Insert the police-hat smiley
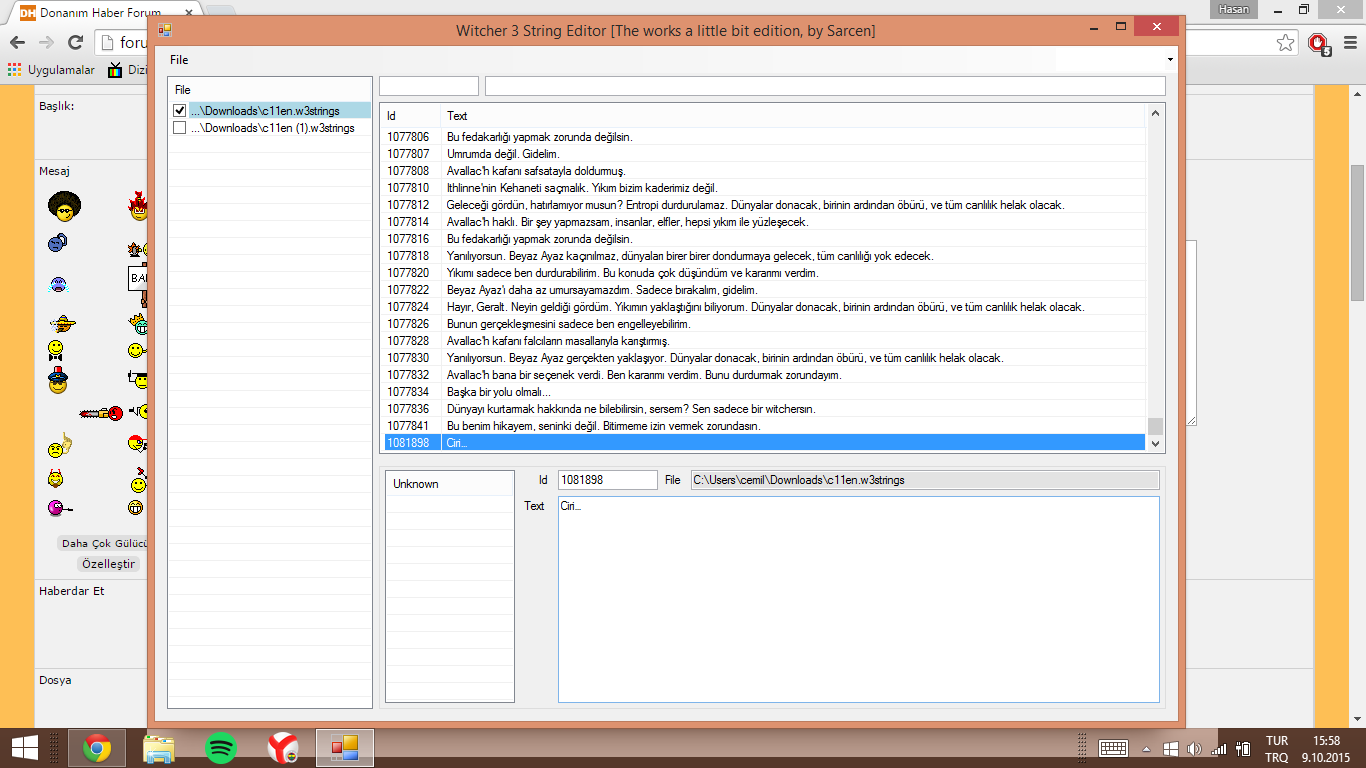Screen dimensions: 1366x768 click(x=57, y=380)
